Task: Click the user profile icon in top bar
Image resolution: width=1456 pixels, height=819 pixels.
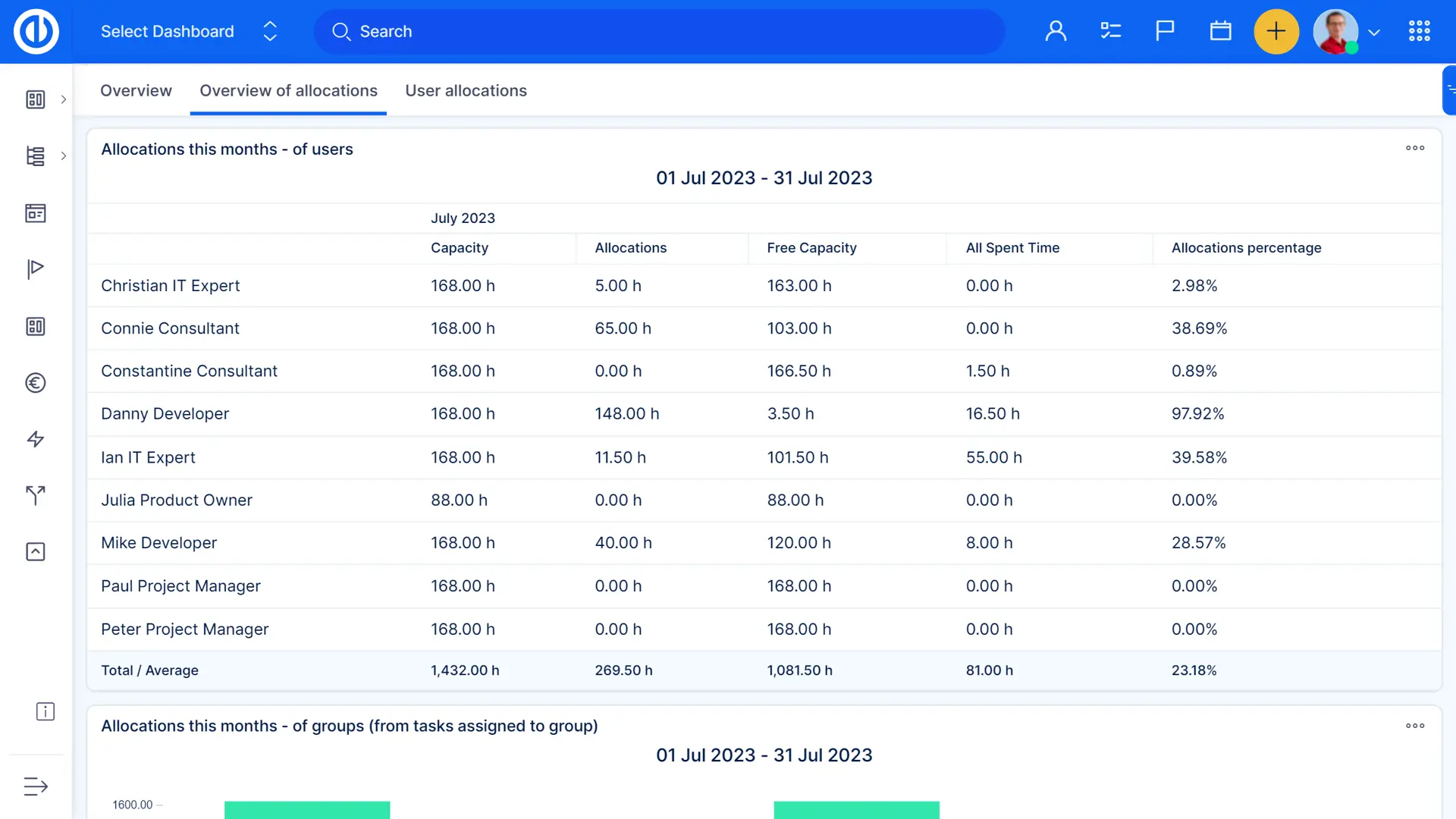Action: click(1056, 31)
